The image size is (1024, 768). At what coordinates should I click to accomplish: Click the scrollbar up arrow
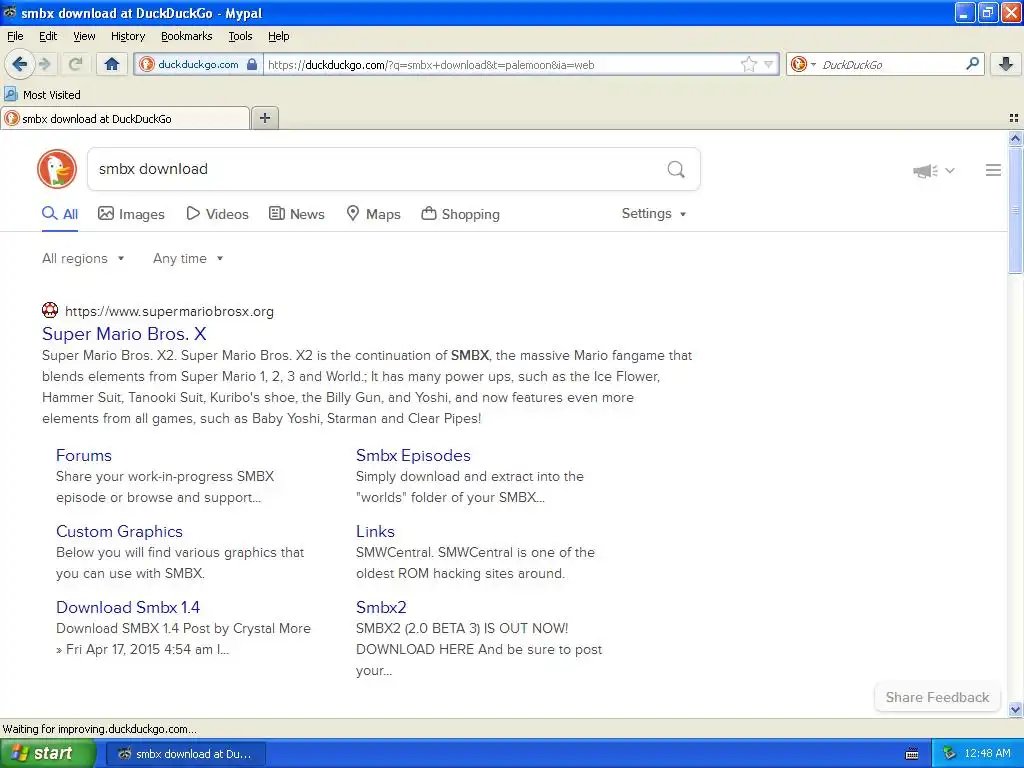point(1015,138)
